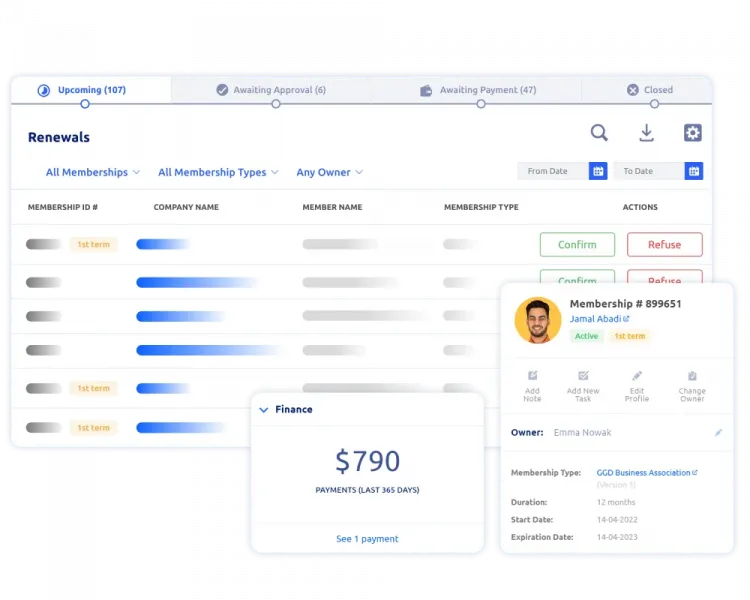Click Refuse in the second renewal row
Image resolution: width=750 pixels, height=600 pixels.
point(664,277)
